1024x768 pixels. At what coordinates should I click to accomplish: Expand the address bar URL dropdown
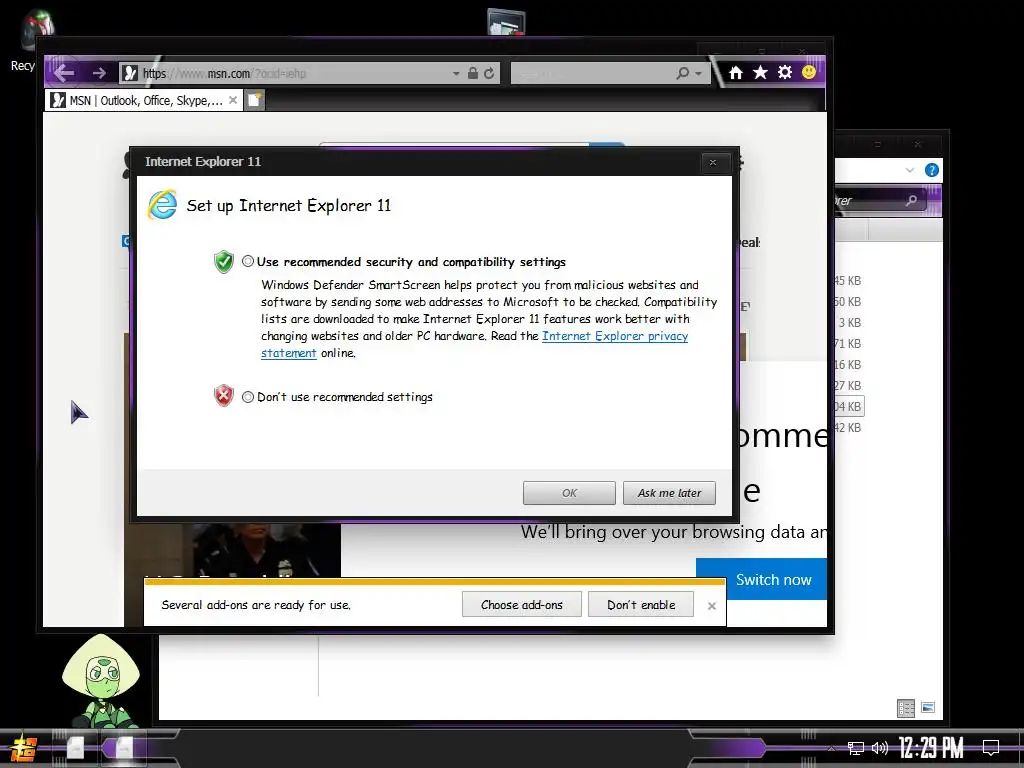pos(456,74)
